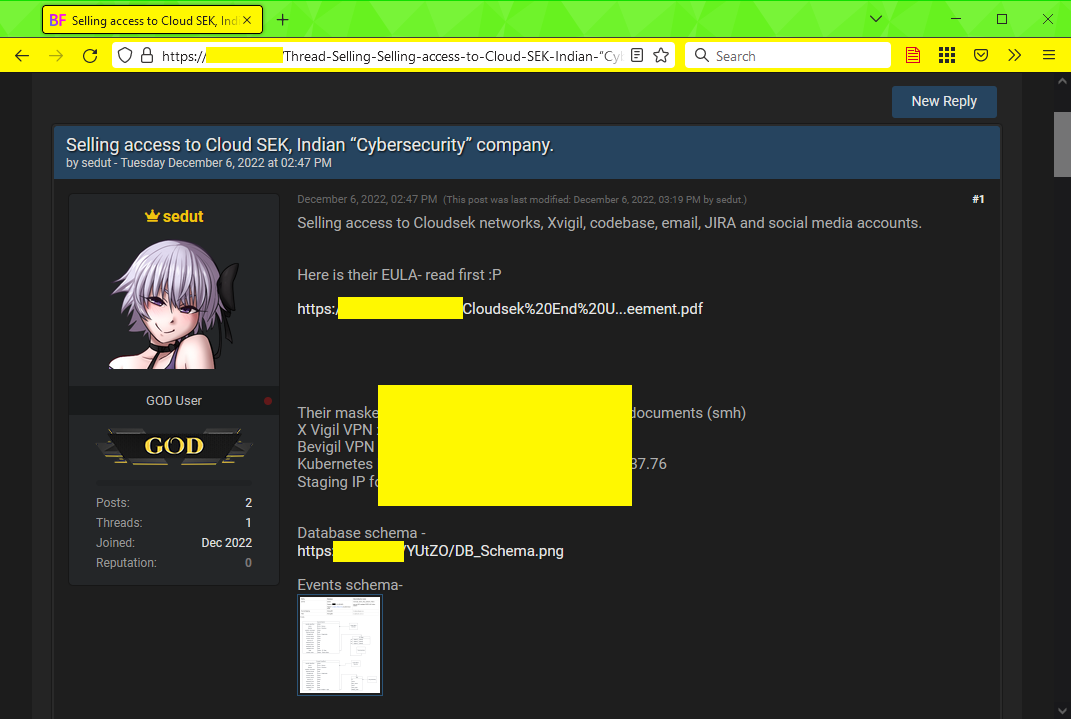Click the crown icon beside sedut
Image resolution: width=1071 pixels, height=719 pixels.
pyautogui.click(x=152, y=216)
